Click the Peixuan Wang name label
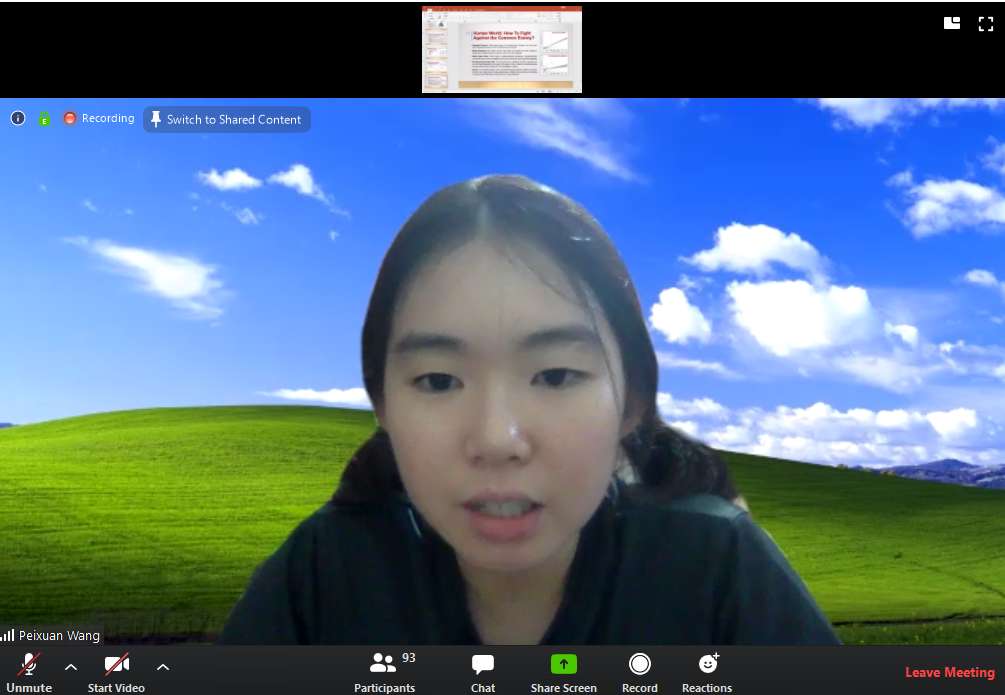1005x695 pixels. (59, 635)
